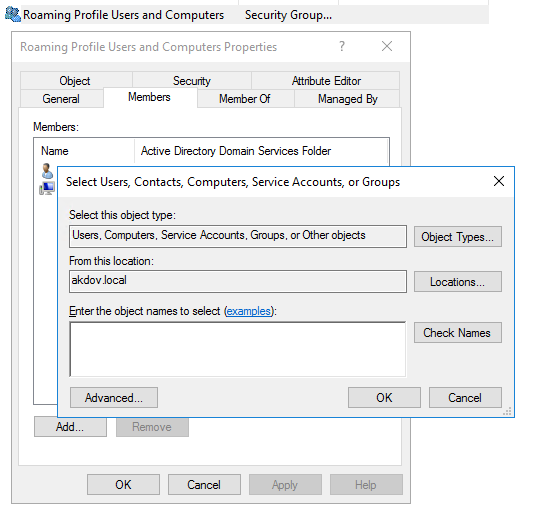Select the computer member icon in list

tap(48, 188)
